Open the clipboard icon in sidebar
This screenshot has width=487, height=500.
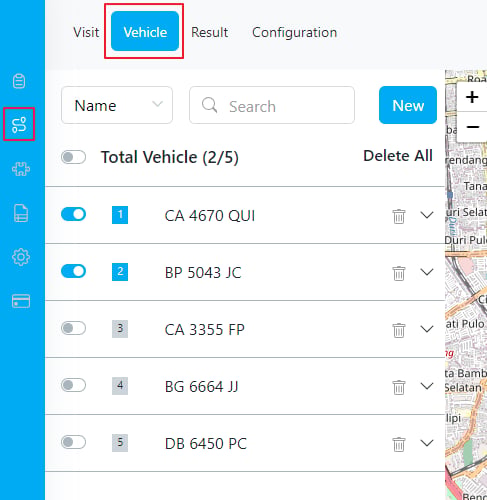pyautogui.click(x=19, y=81)
